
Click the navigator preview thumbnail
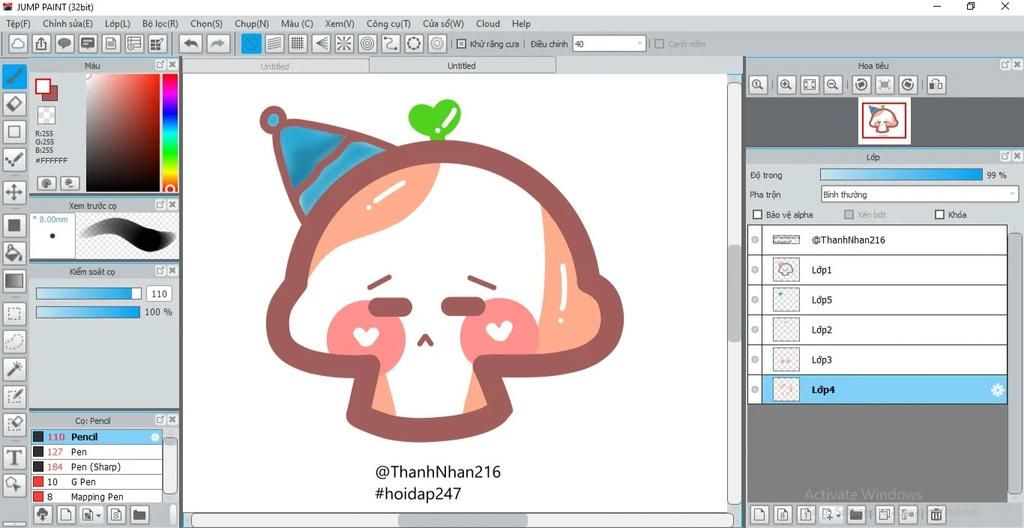(x=884, y=120)
